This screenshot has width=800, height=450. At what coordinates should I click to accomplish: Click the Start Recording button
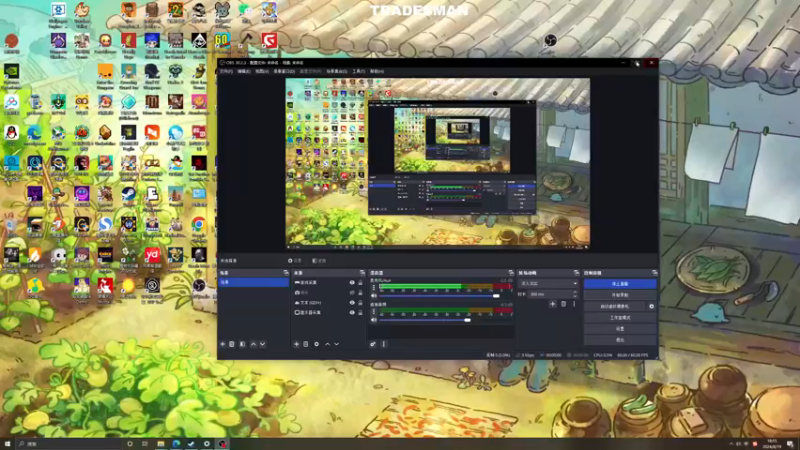(x=620, y=295)
